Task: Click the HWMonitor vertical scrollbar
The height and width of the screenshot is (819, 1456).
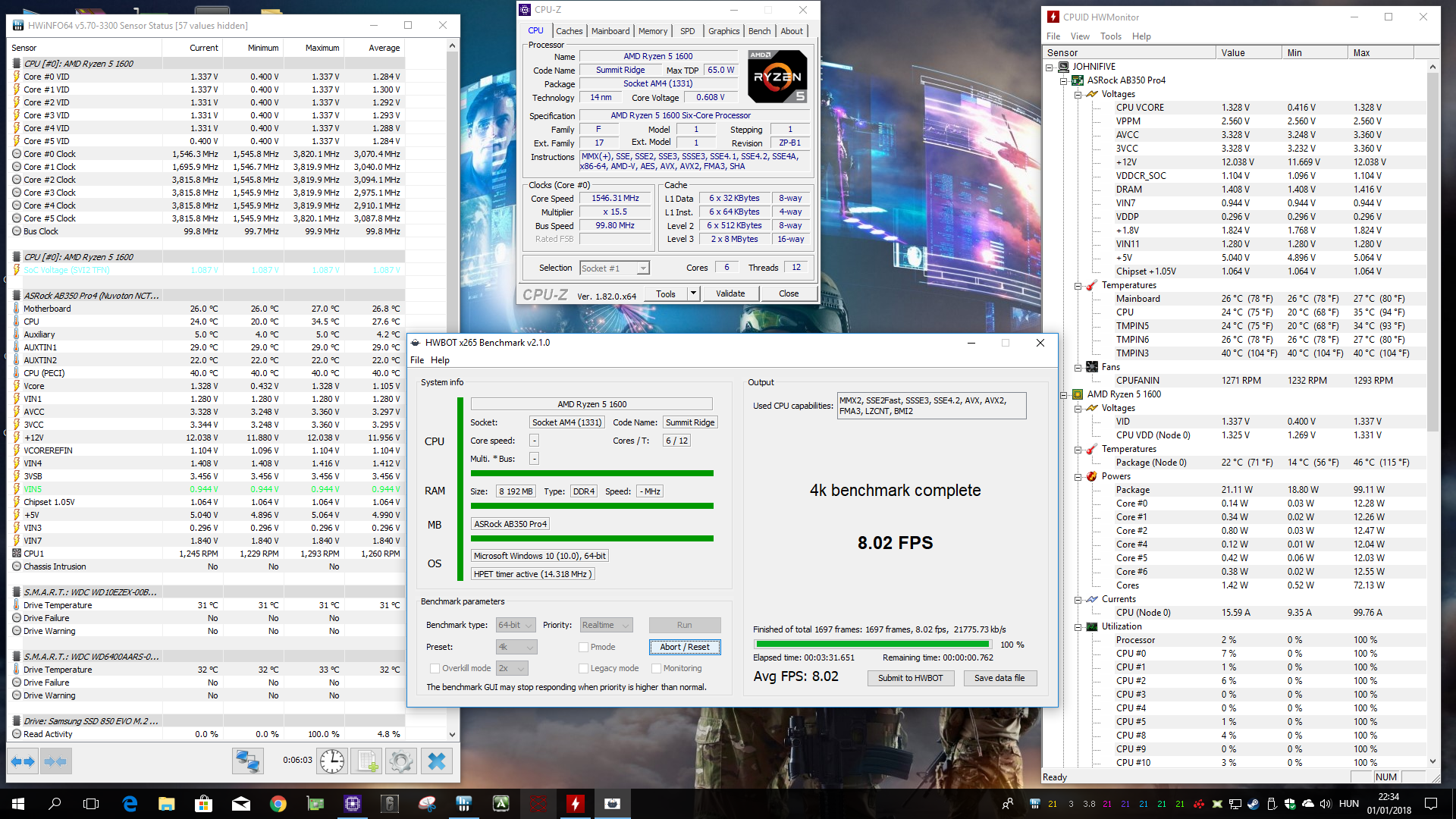Action: pos(1432,413)
